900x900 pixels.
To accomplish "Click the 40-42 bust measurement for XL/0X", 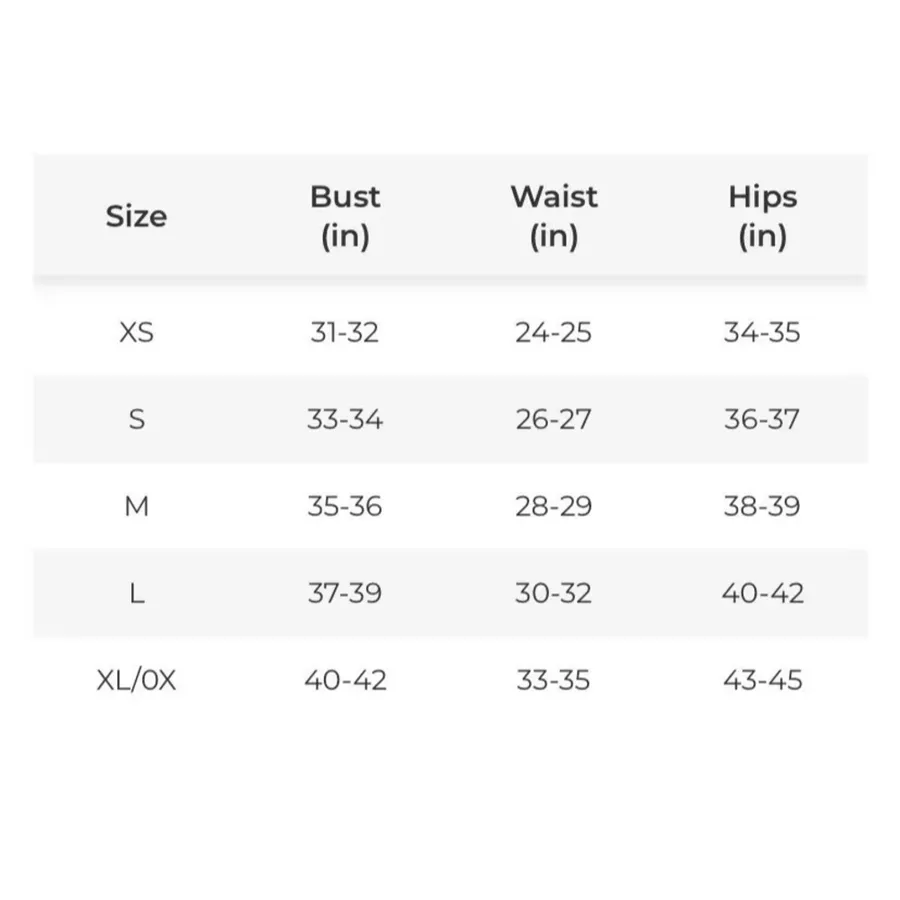I will pos(345,681).
